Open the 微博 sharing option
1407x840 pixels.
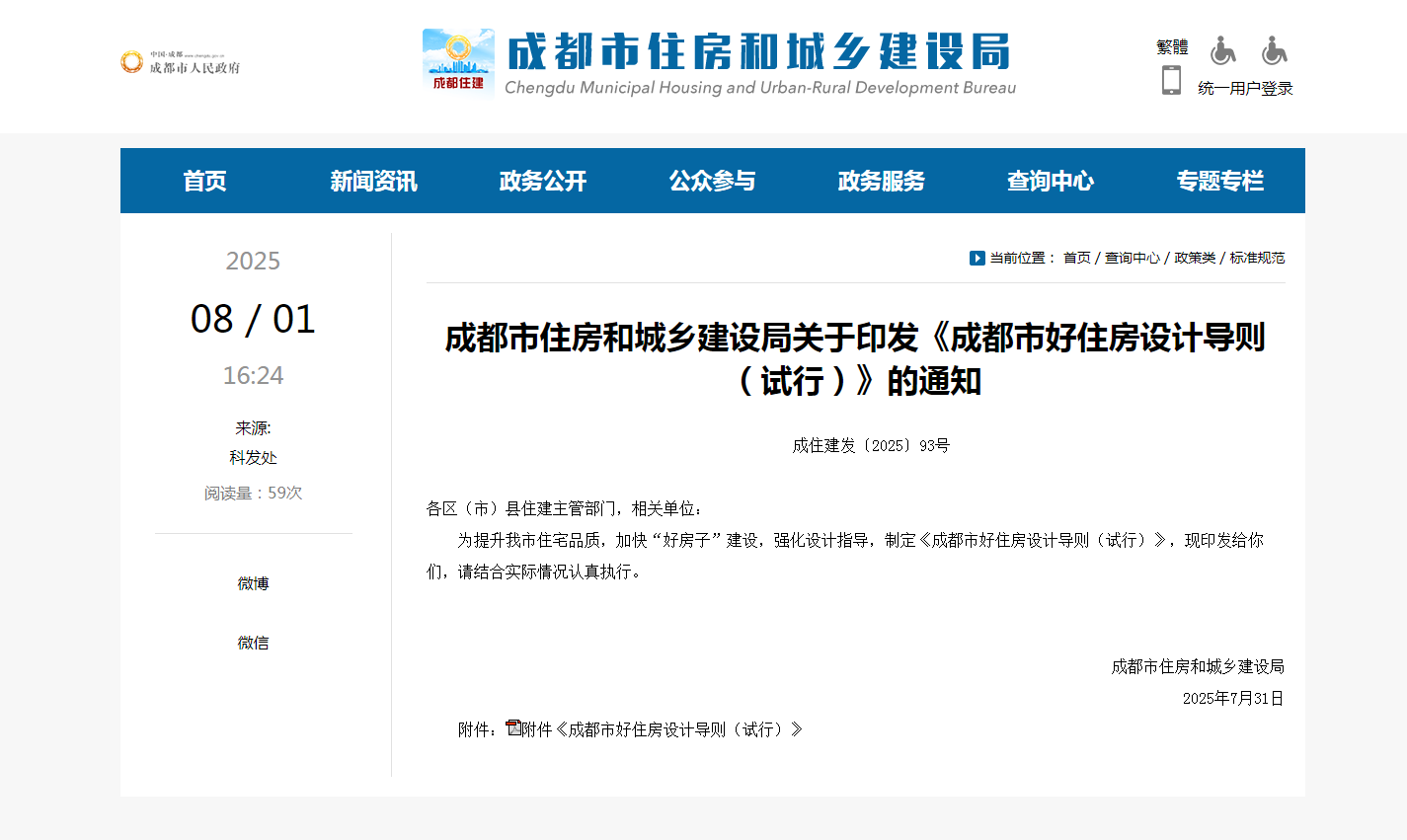[253, 583]
